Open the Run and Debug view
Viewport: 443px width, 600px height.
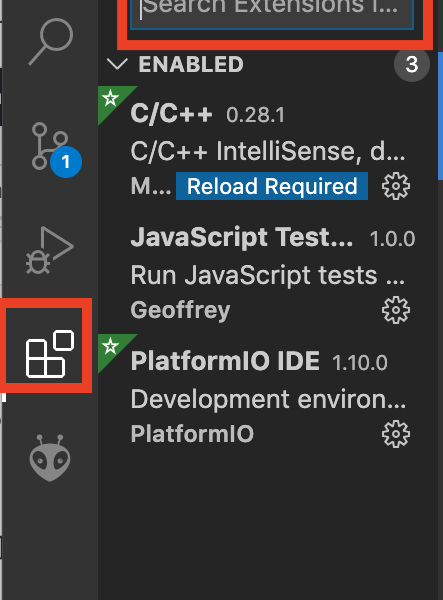click(x=49, y=250)
